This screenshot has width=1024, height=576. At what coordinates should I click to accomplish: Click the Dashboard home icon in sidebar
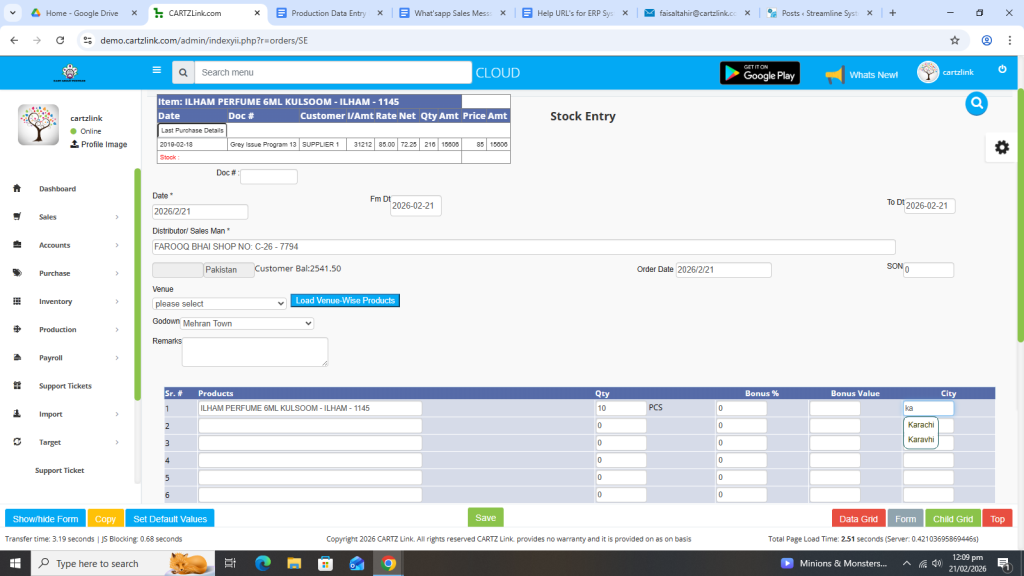coord(17,189)
